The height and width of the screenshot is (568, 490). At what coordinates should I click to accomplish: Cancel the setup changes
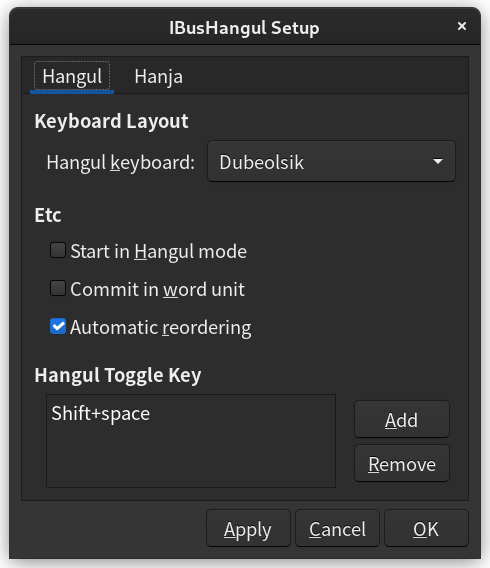337,529
